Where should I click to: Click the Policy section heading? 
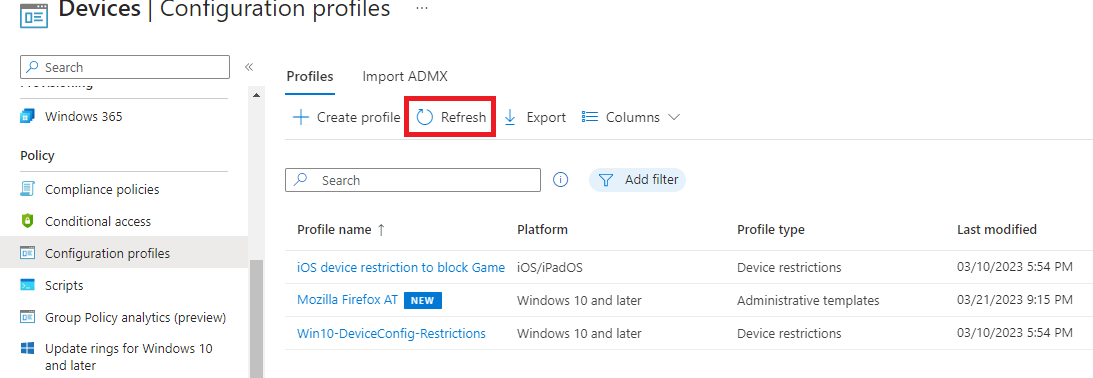(x=38, y=156)
